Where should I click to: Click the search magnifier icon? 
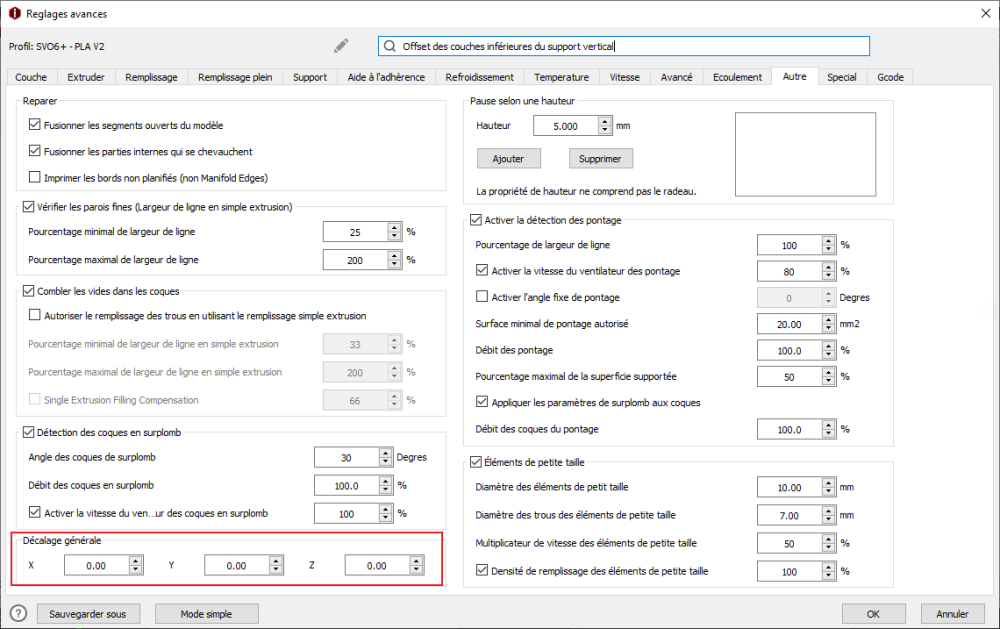pos(390,46)
